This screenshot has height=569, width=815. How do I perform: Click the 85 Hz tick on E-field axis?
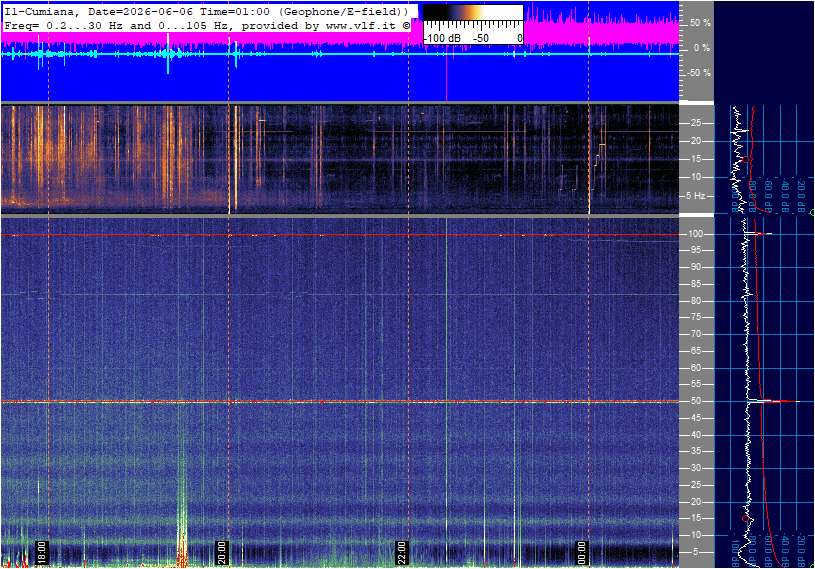695,284
